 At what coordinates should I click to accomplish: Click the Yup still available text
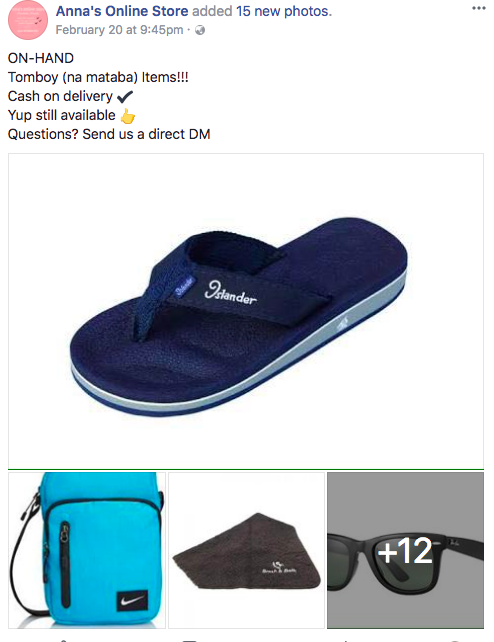[62, 115]
